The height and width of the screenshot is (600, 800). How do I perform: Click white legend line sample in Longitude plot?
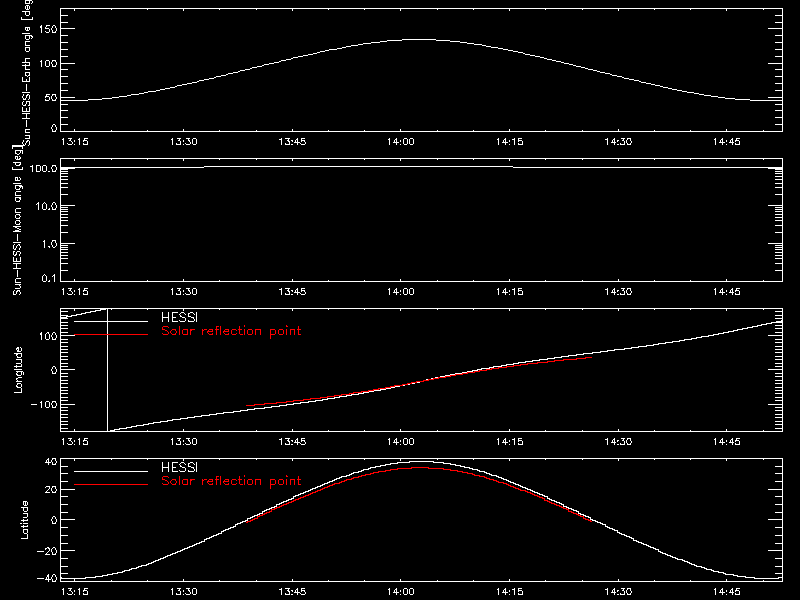[111, 321]
